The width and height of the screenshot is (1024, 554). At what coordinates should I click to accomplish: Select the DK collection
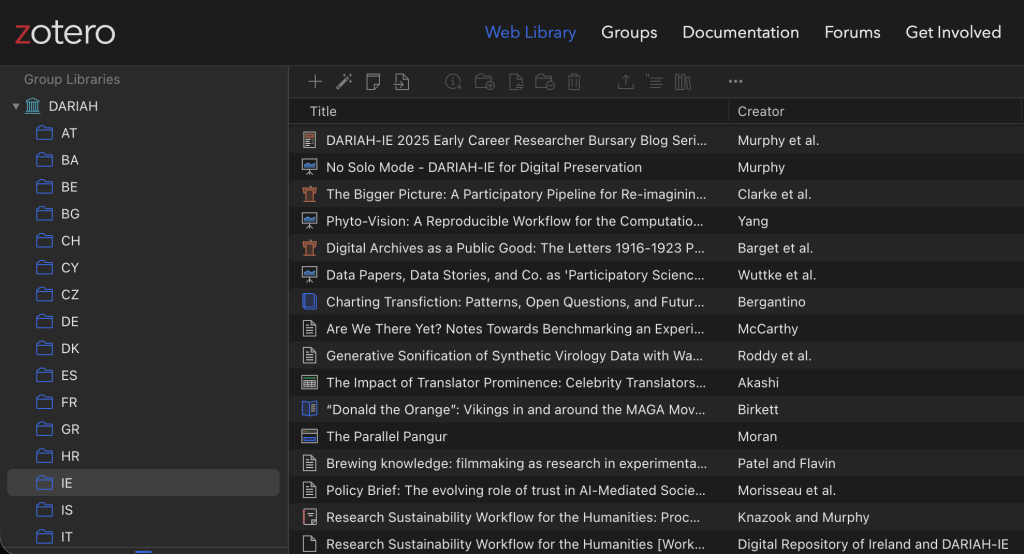tap(143, 348)
